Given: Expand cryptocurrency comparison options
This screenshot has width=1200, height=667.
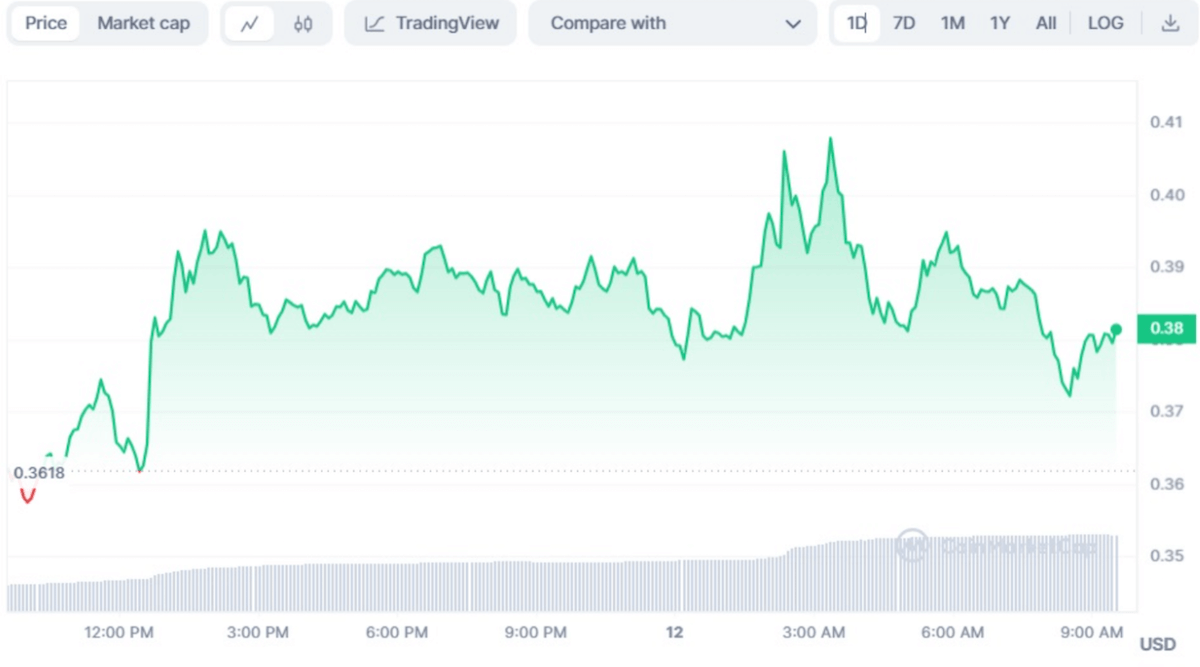Looking at the screenshot, I should point(672,23).
